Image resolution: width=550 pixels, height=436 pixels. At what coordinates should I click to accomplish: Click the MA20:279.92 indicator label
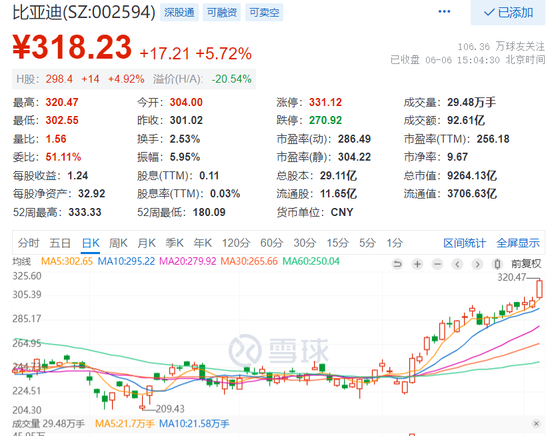point(188,261)
